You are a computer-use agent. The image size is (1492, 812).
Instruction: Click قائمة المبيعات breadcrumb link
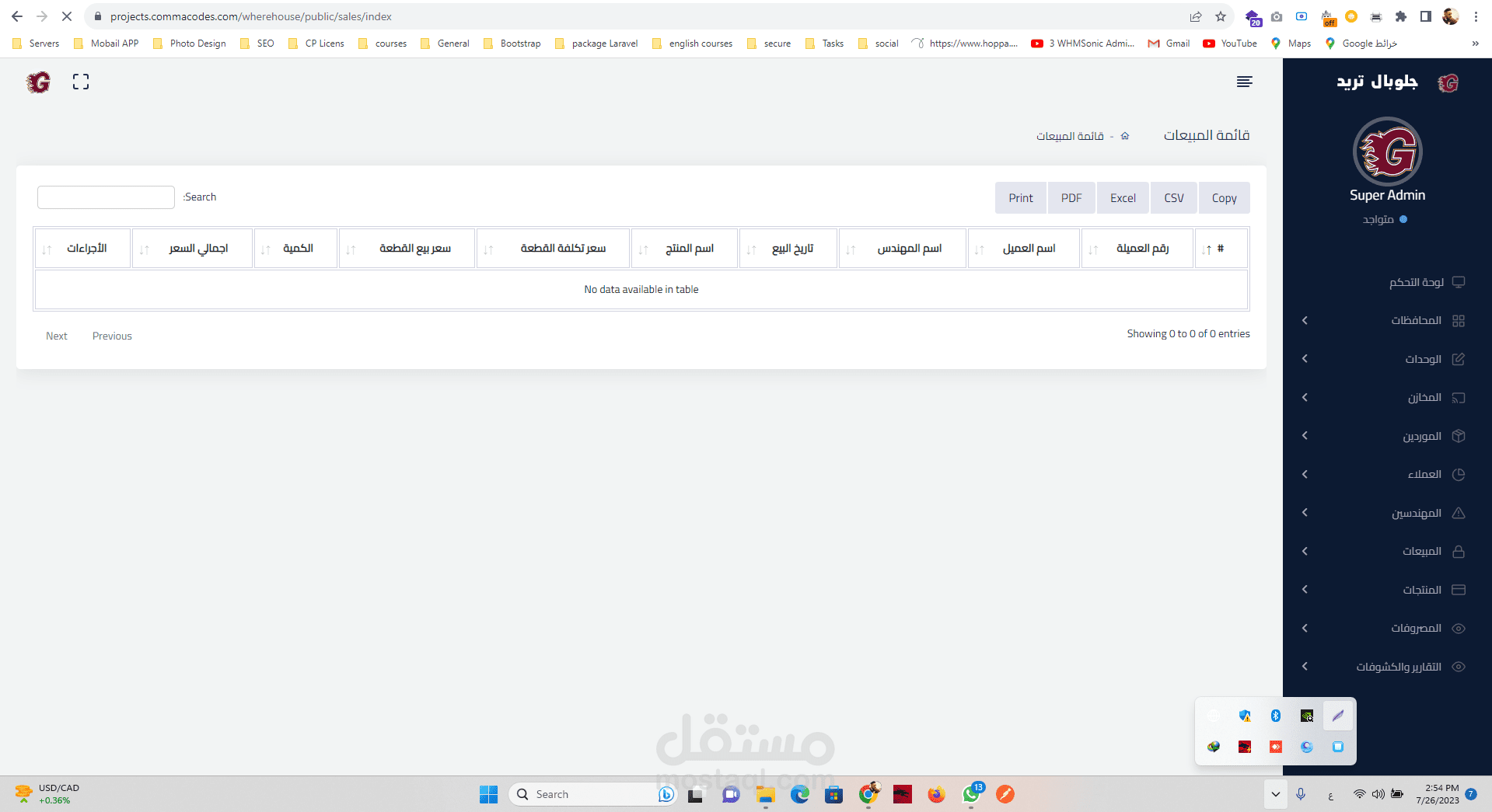pyautogui.click(x=1070, y=136)
